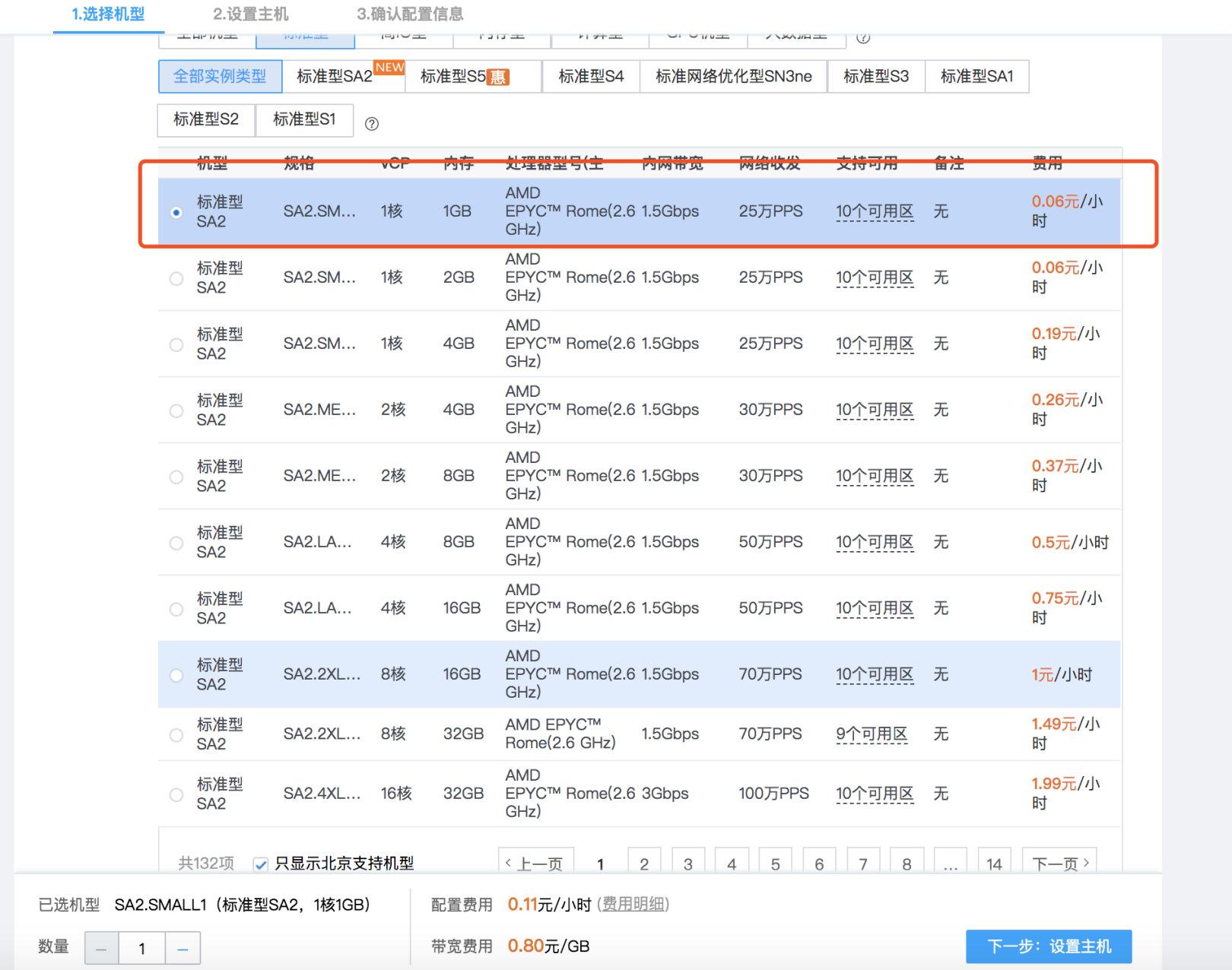Go to next page via 下一页
The width and height of the screenshot is (1232, 970).
1059,863
